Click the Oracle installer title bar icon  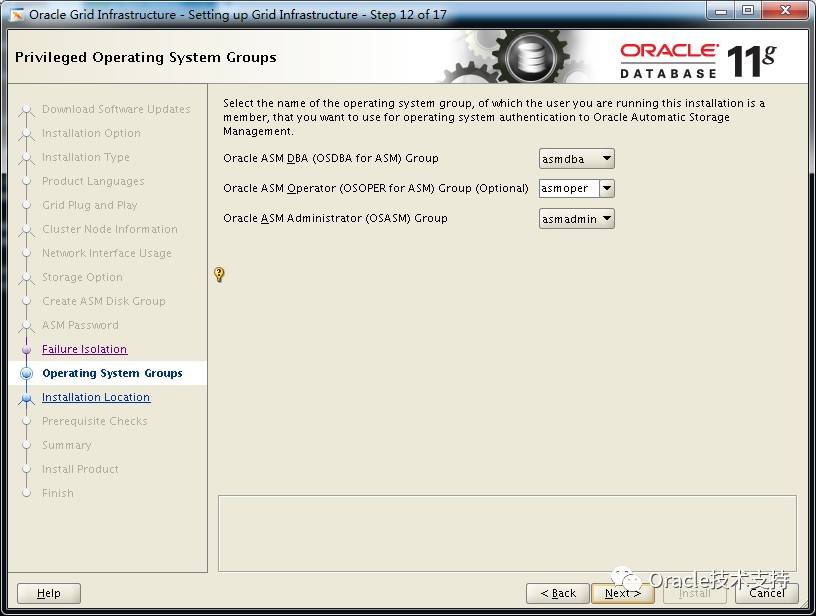pyautogui.click(x=17, y=15)
